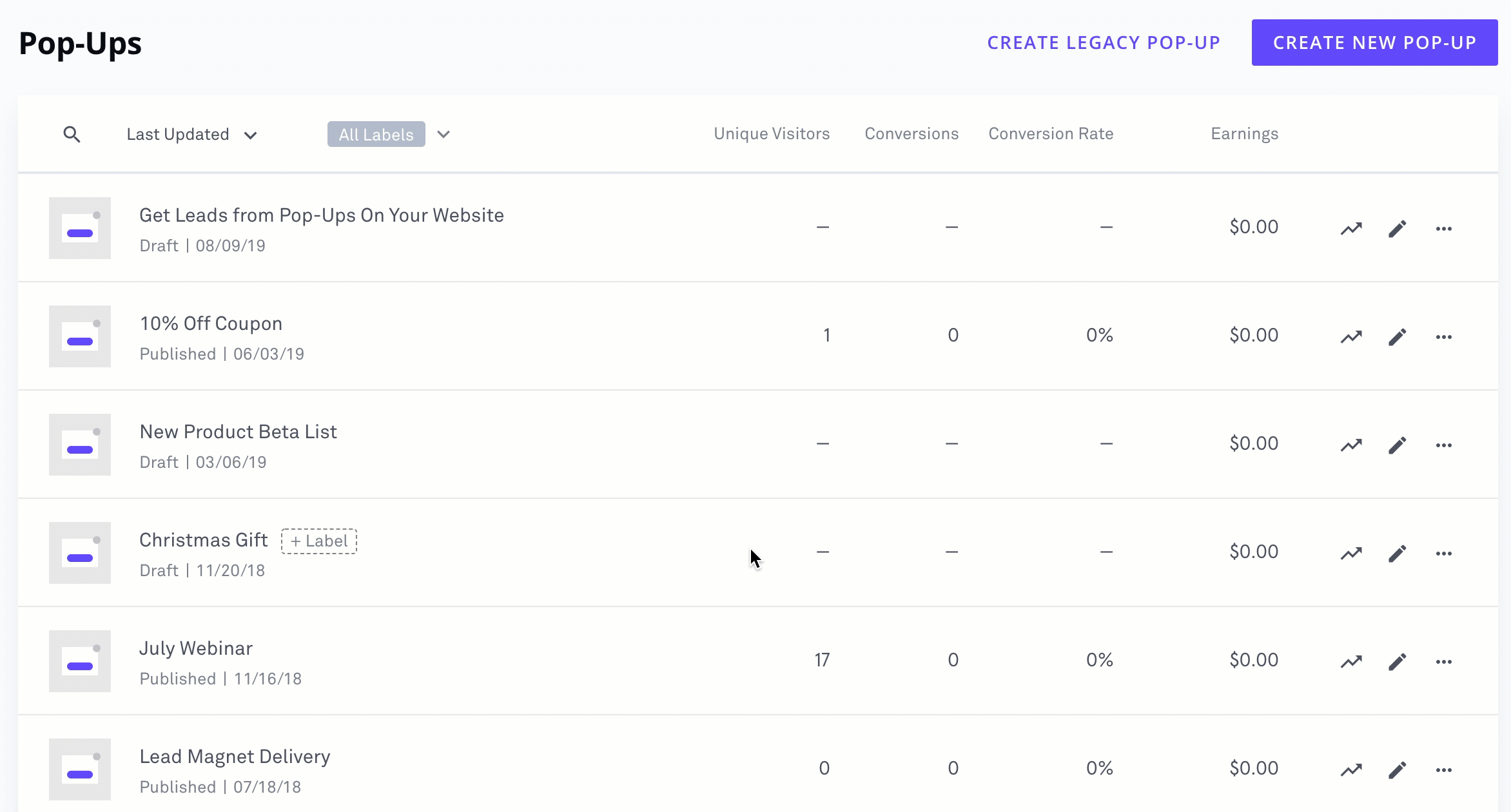The height and width of the screenshot is (812, 1511).
Task: Edit the 10% Off Coupon pop-up
Action: (1397, 336)
